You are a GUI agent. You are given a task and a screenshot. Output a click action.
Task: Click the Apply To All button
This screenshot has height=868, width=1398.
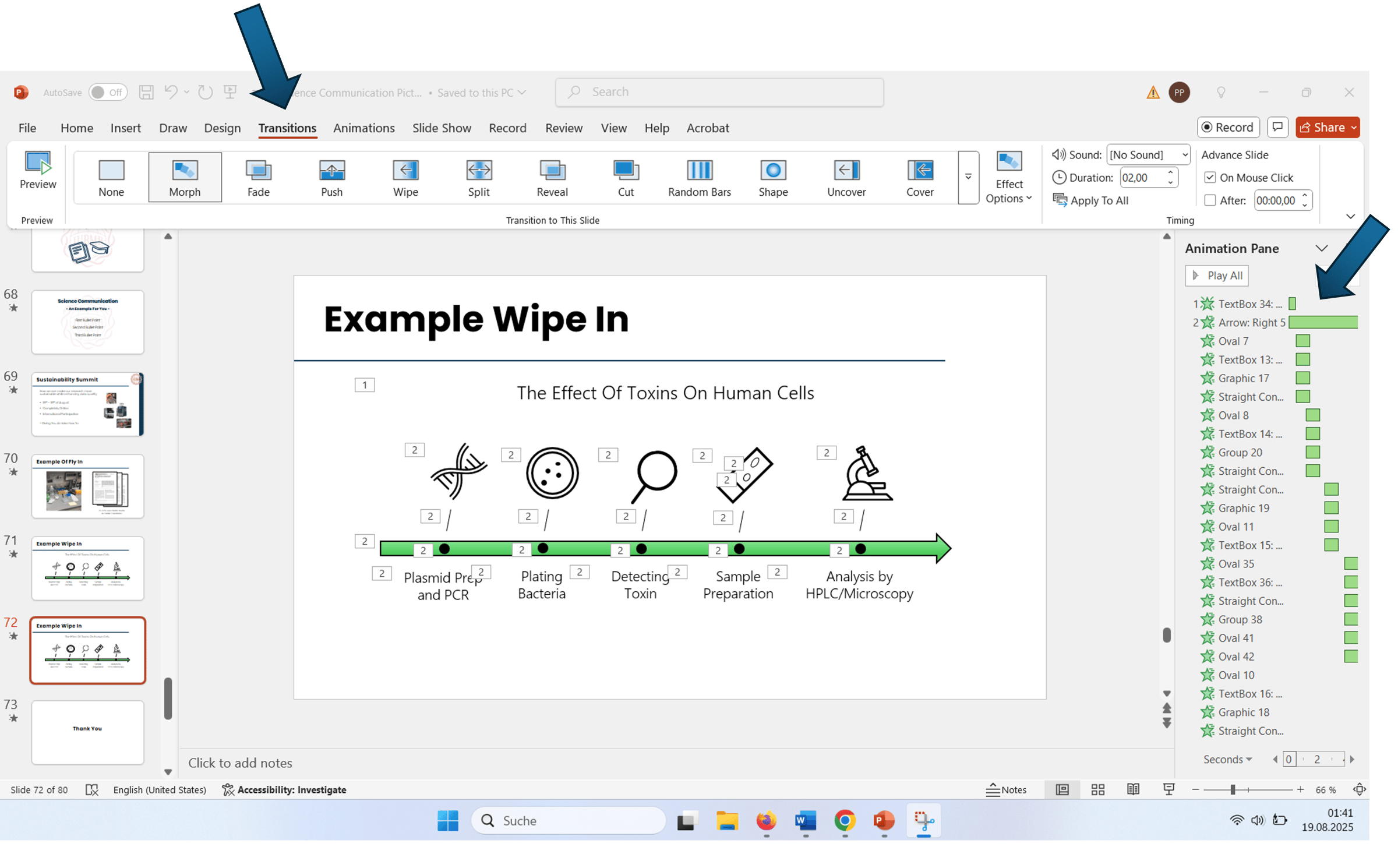click(x=1091, y=200)
